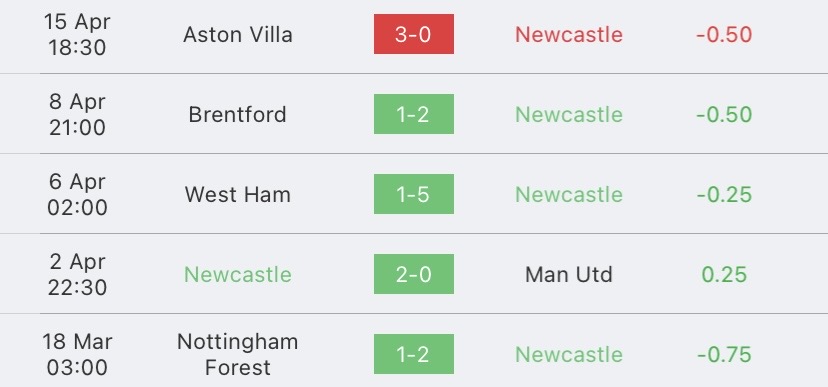Open the West Ham team name
The image size is (828, 387).
tap(238, 194)
